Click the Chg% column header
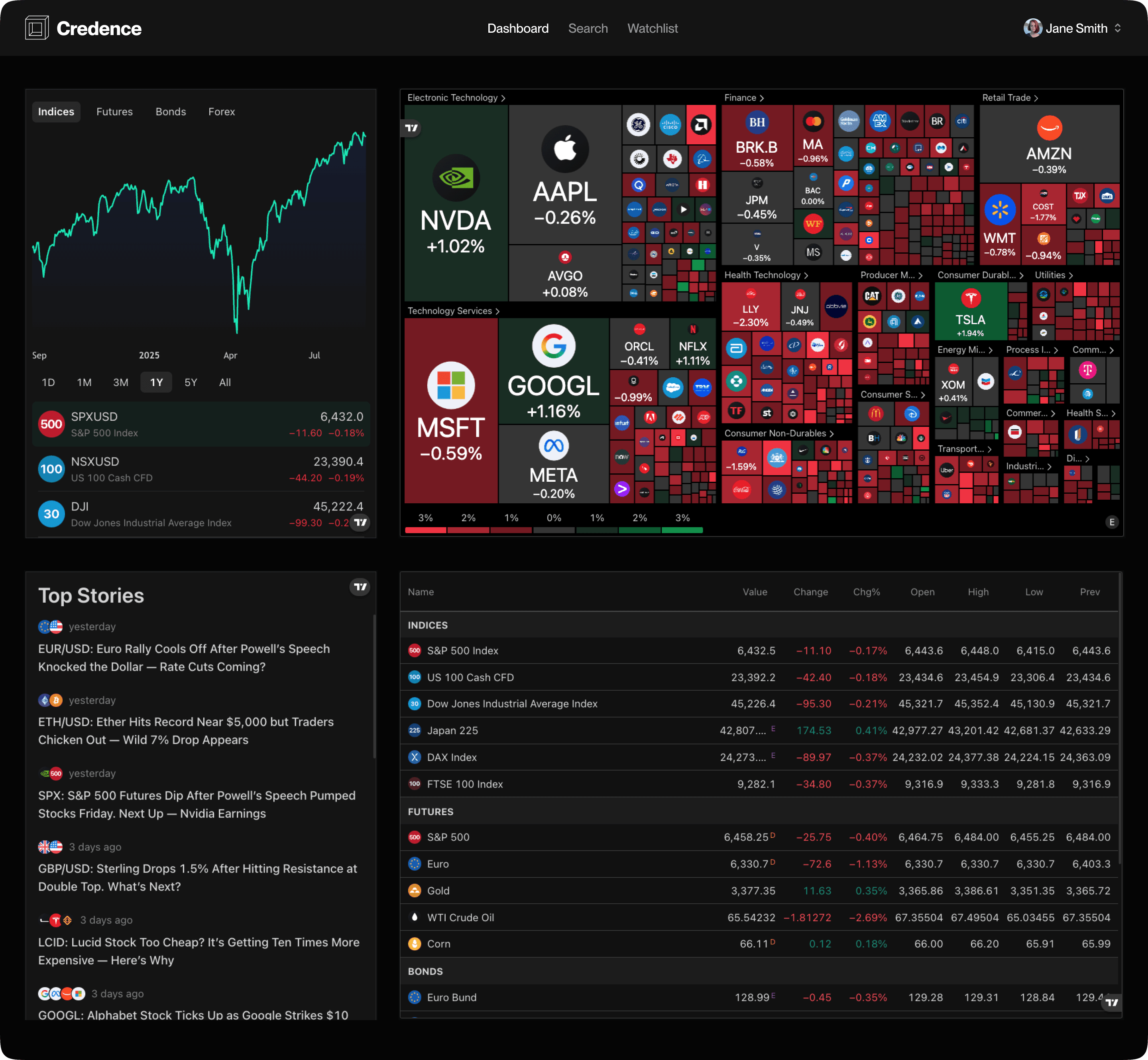Image resolution: width=1148 pixels, height=1060 pixels. (867, 592)
